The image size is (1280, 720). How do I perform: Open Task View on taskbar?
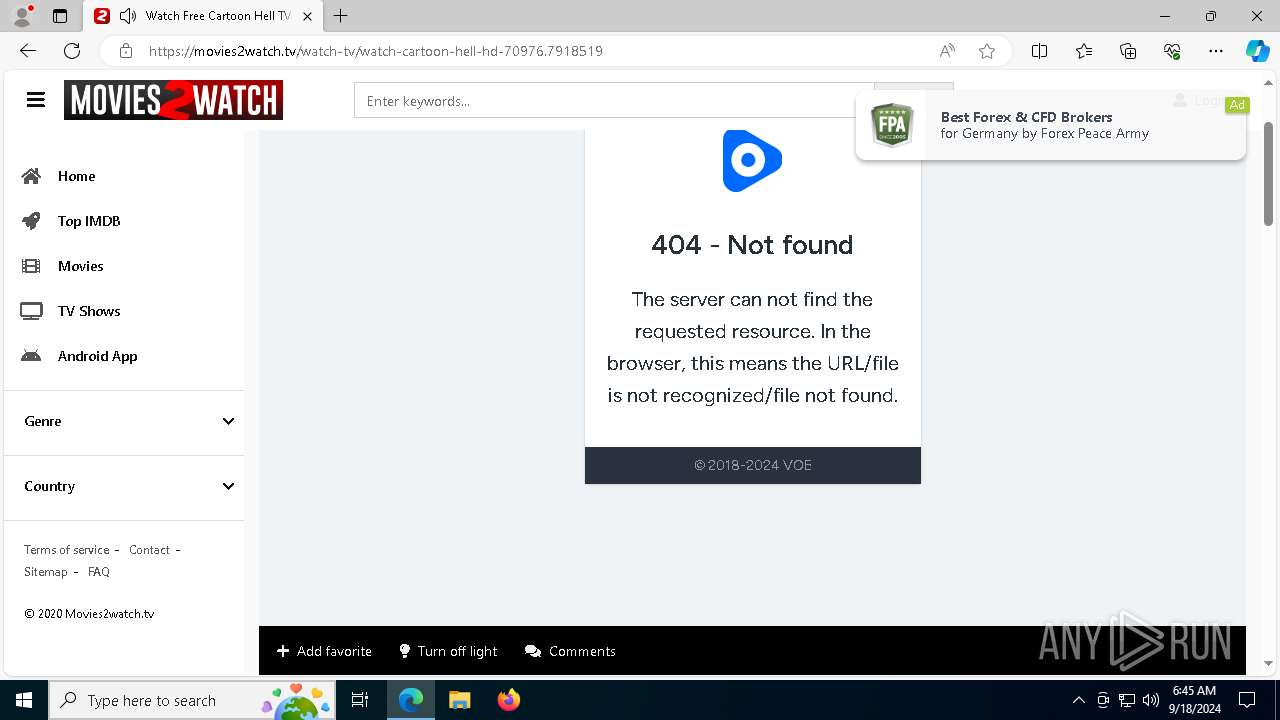pyautogui.click(x=360, y=700)
